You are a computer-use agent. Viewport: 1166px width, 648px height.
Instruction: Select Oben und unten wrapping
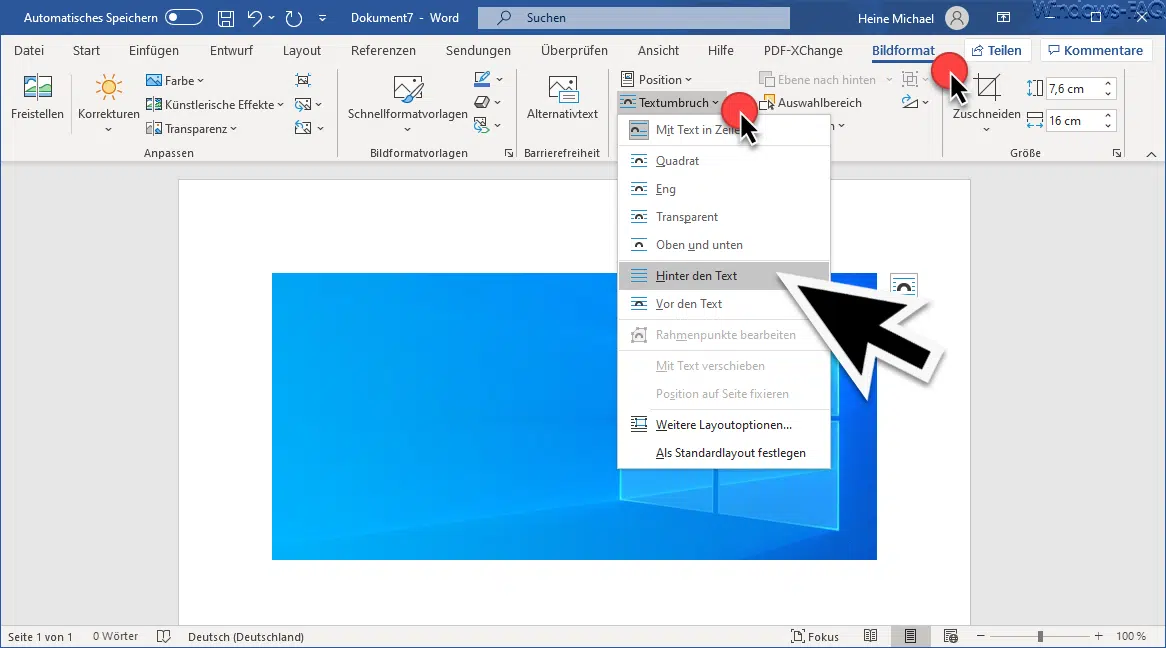coord(724,245)
